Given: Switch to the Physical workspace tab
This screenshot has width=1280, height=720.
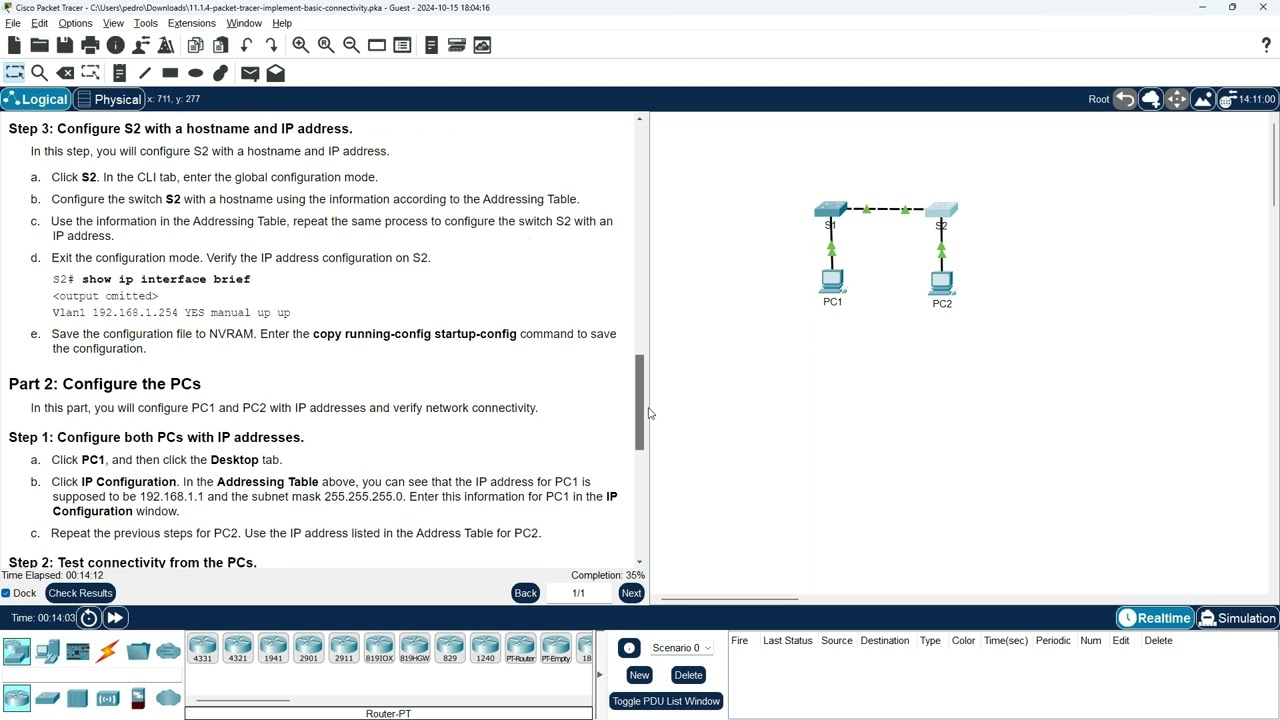Looking at the screenshot, I should click(x=109, y=99).
